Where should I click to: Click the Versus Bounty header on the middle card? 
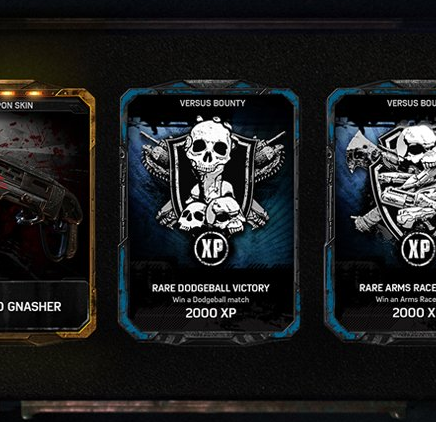point(212,103)
